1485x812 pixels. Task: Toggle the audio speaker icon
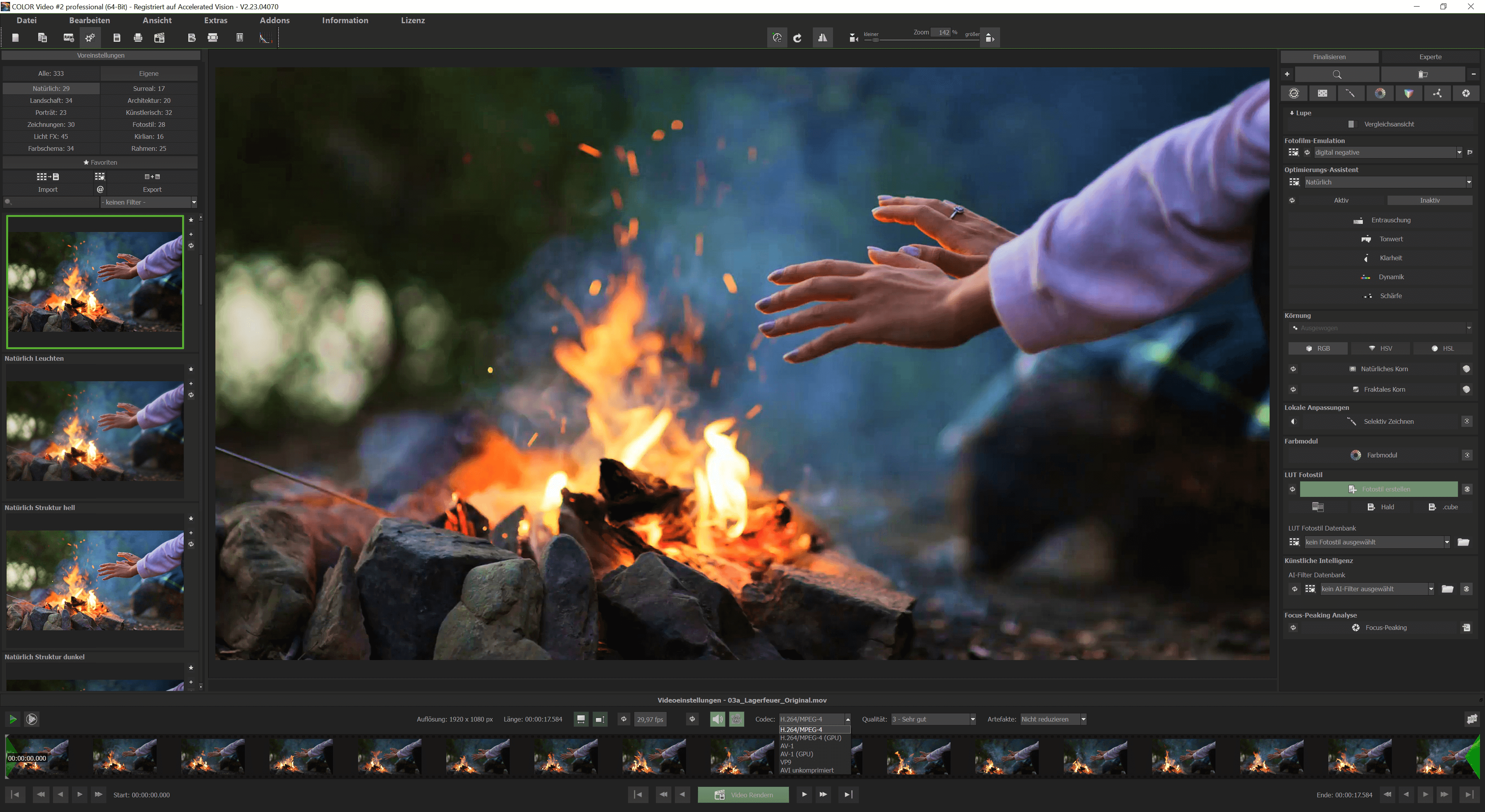coord(717,719)
